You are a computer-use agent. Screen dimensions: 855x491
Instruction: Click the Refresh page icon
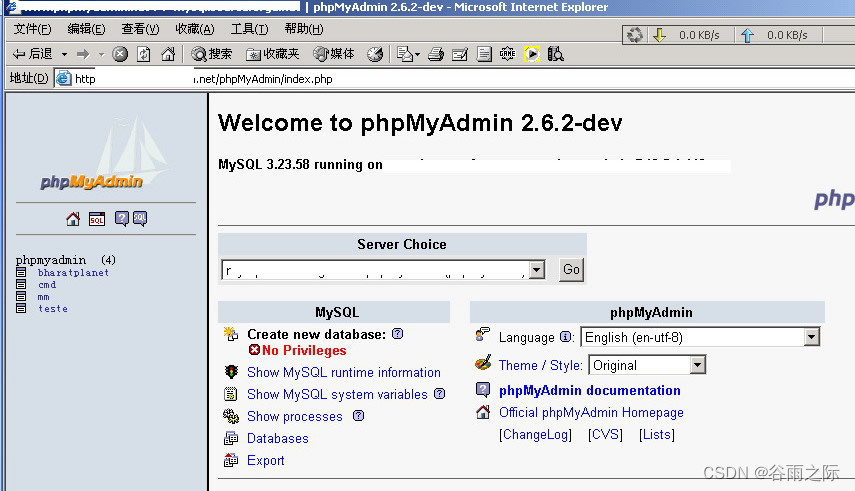point(144,54)
